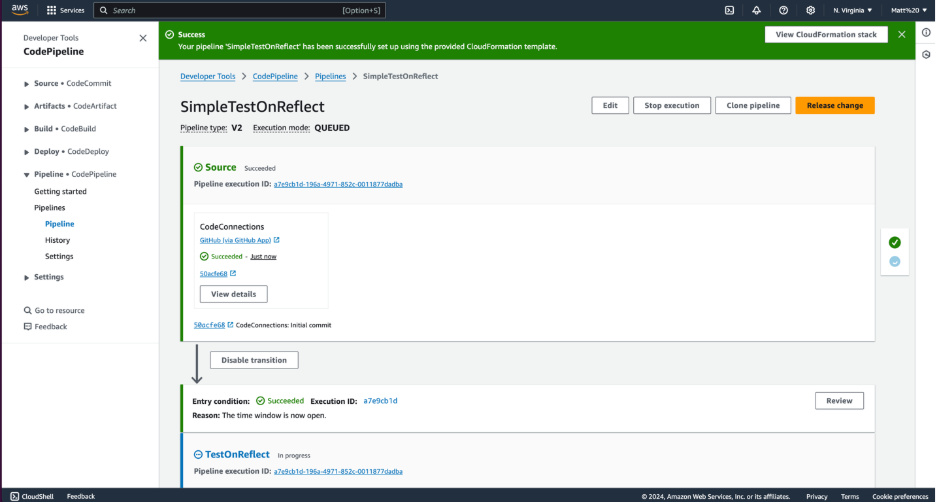Open TestOnReflect stage pipeline execution ID link
Screen dimensions: 936x502
click(338, 472)
